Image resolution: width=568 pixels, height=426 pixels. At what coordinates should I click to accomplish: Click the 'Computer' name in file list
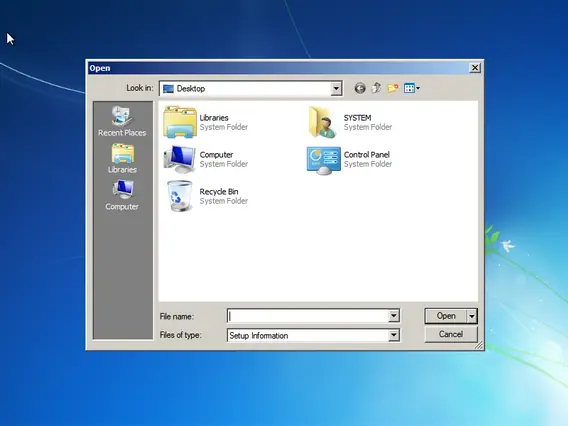(216, 155)
